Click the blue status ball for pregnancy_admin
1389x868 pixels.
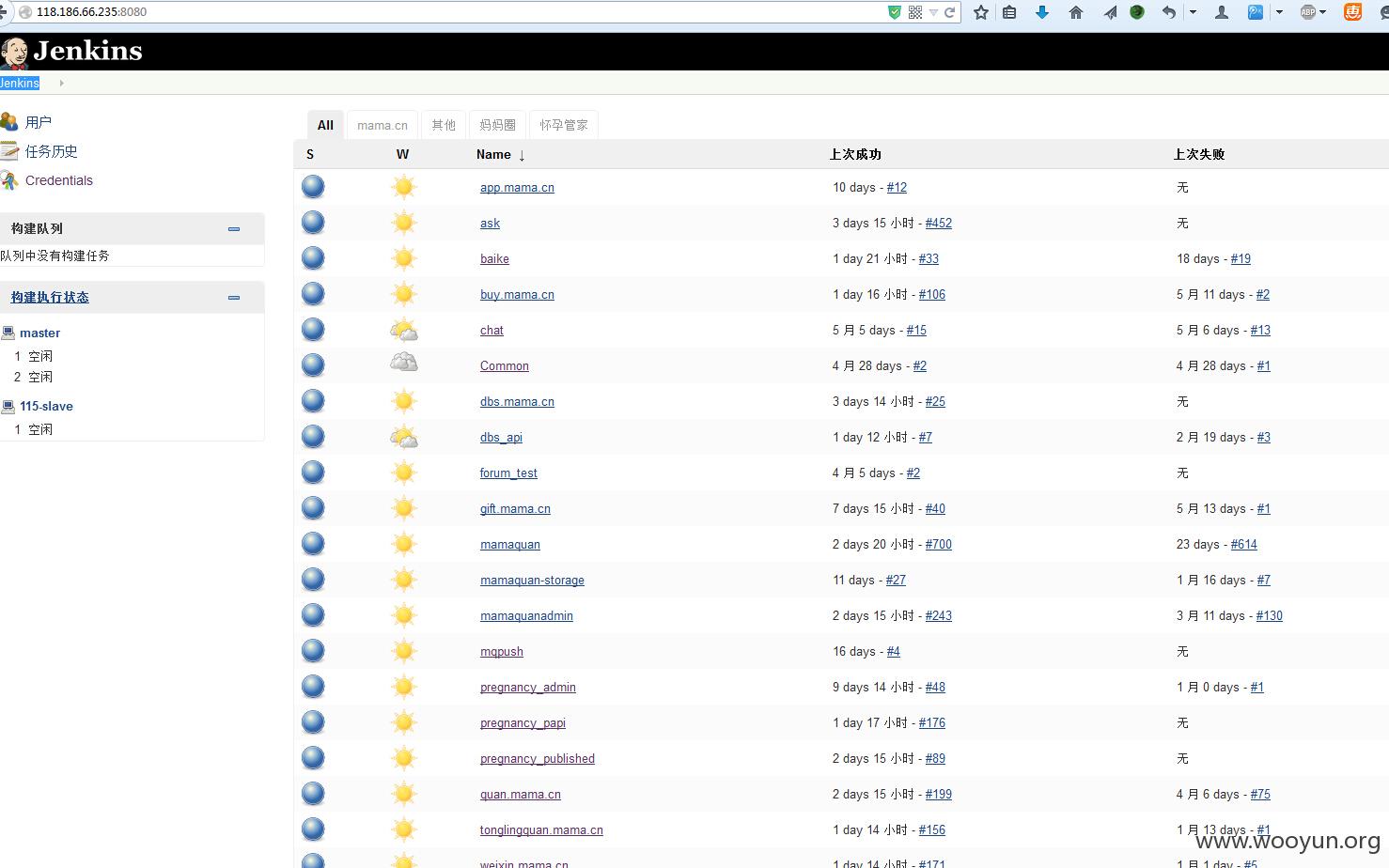313,687
